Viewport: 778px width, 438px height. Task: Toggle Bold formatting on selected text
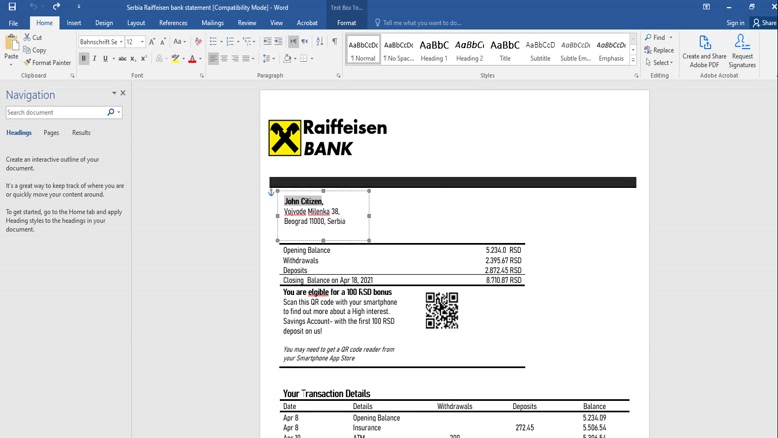click(84, 59)
